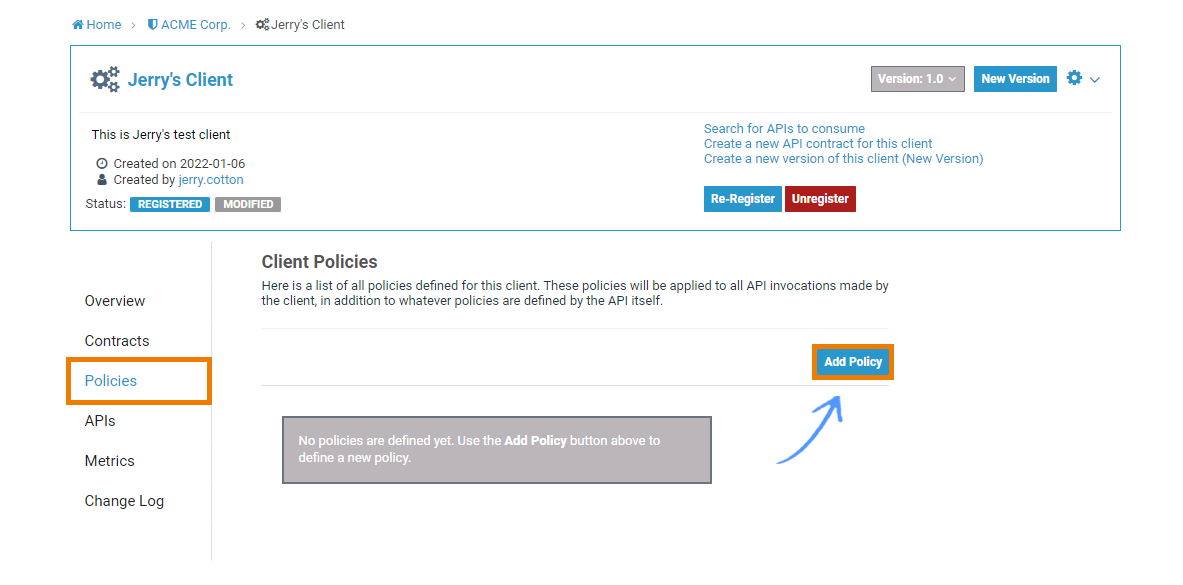Click the Client Policies heading

[319, 262]
